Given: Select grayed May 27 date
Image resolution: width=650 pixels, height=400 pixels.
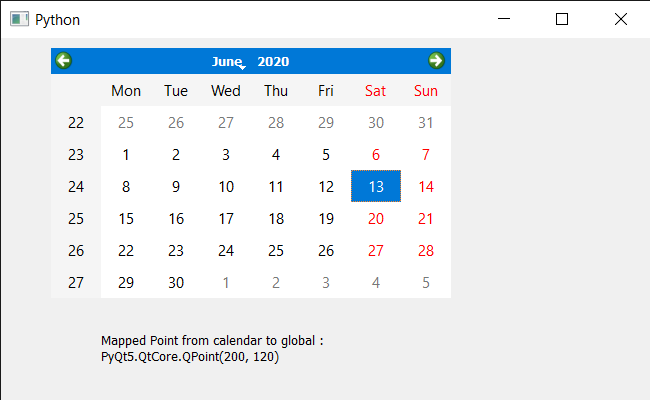Looking at the screenshot, I should coord(226,122).
